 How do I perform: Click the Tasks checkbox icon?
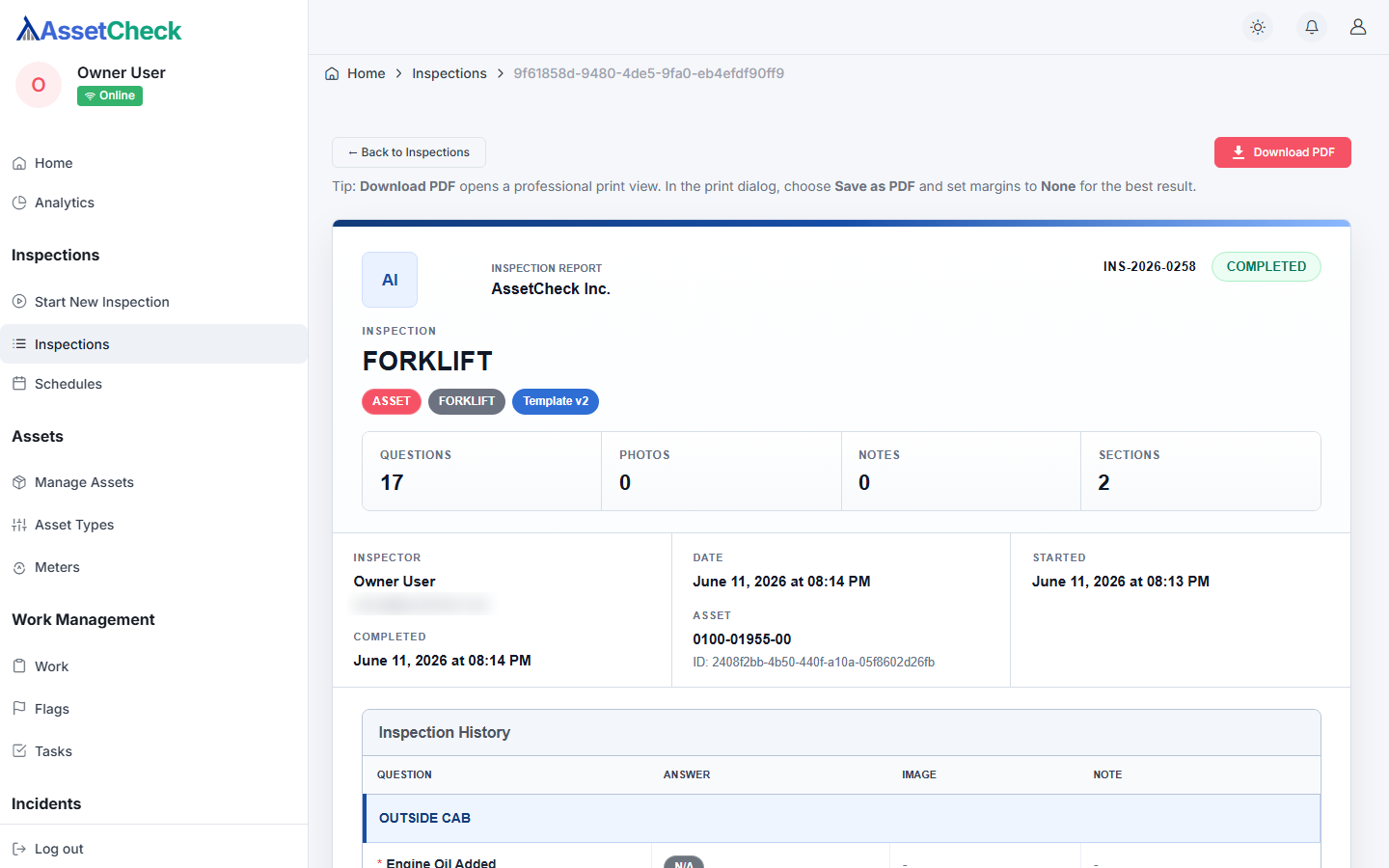(19, 751)
